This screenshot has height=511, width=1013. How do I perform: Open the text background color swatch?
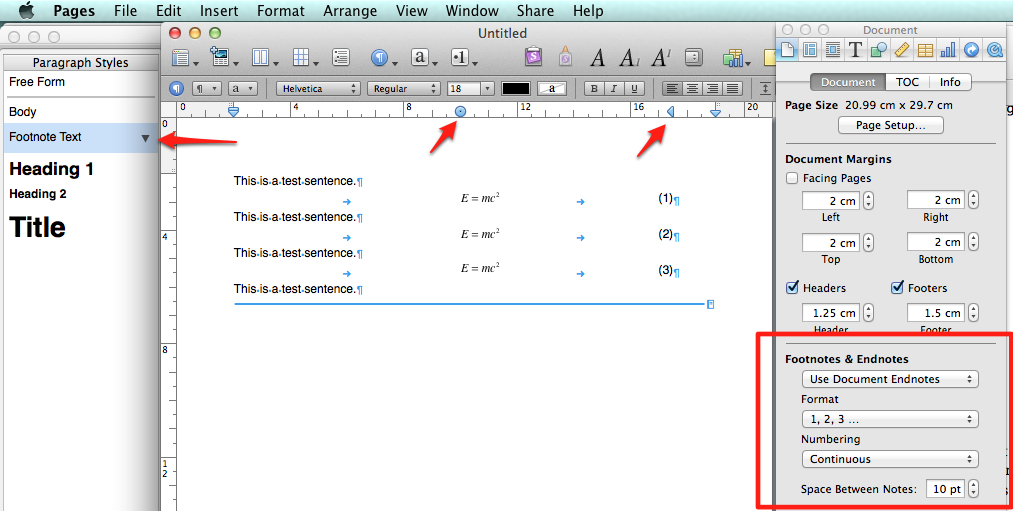point(552,89)
